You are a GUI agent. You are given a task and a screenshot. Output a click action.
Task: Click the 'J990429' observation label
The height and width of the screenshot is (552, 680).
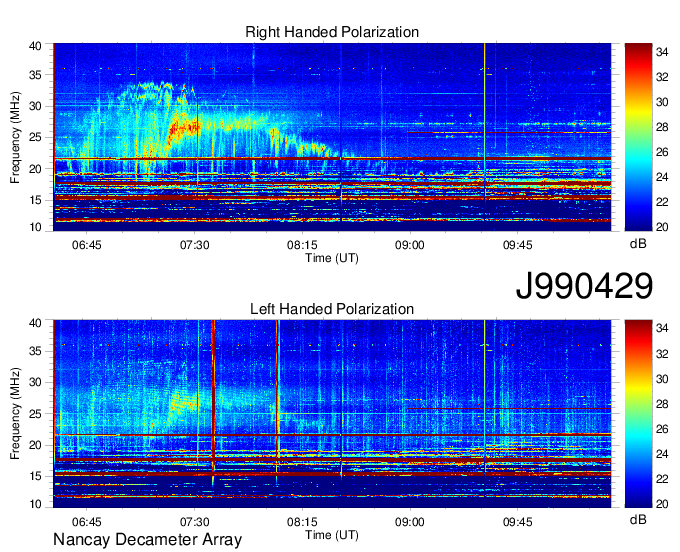click(x=584, y=286)
